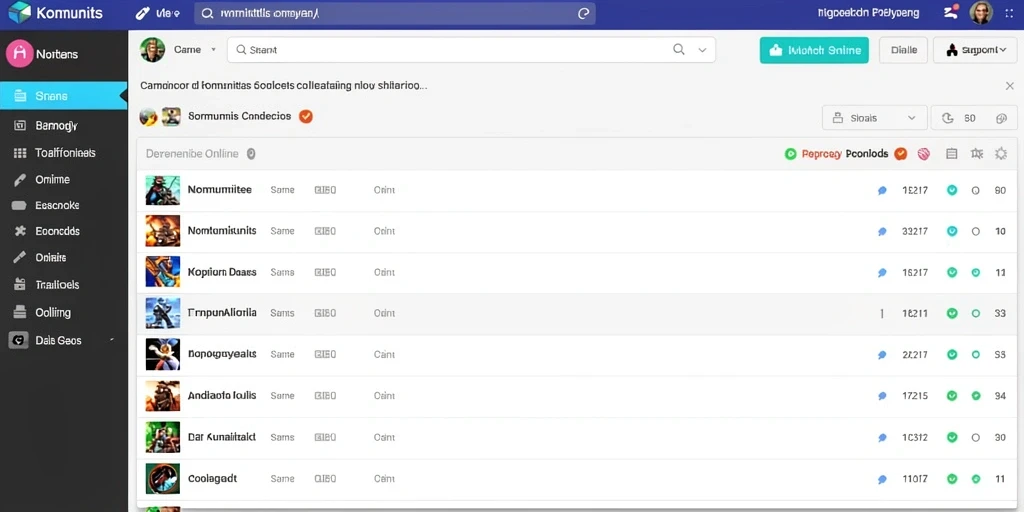Click the refresh icon in top search bar
Viewport: 1024px width, 512px height.
(x=583, y=13)
